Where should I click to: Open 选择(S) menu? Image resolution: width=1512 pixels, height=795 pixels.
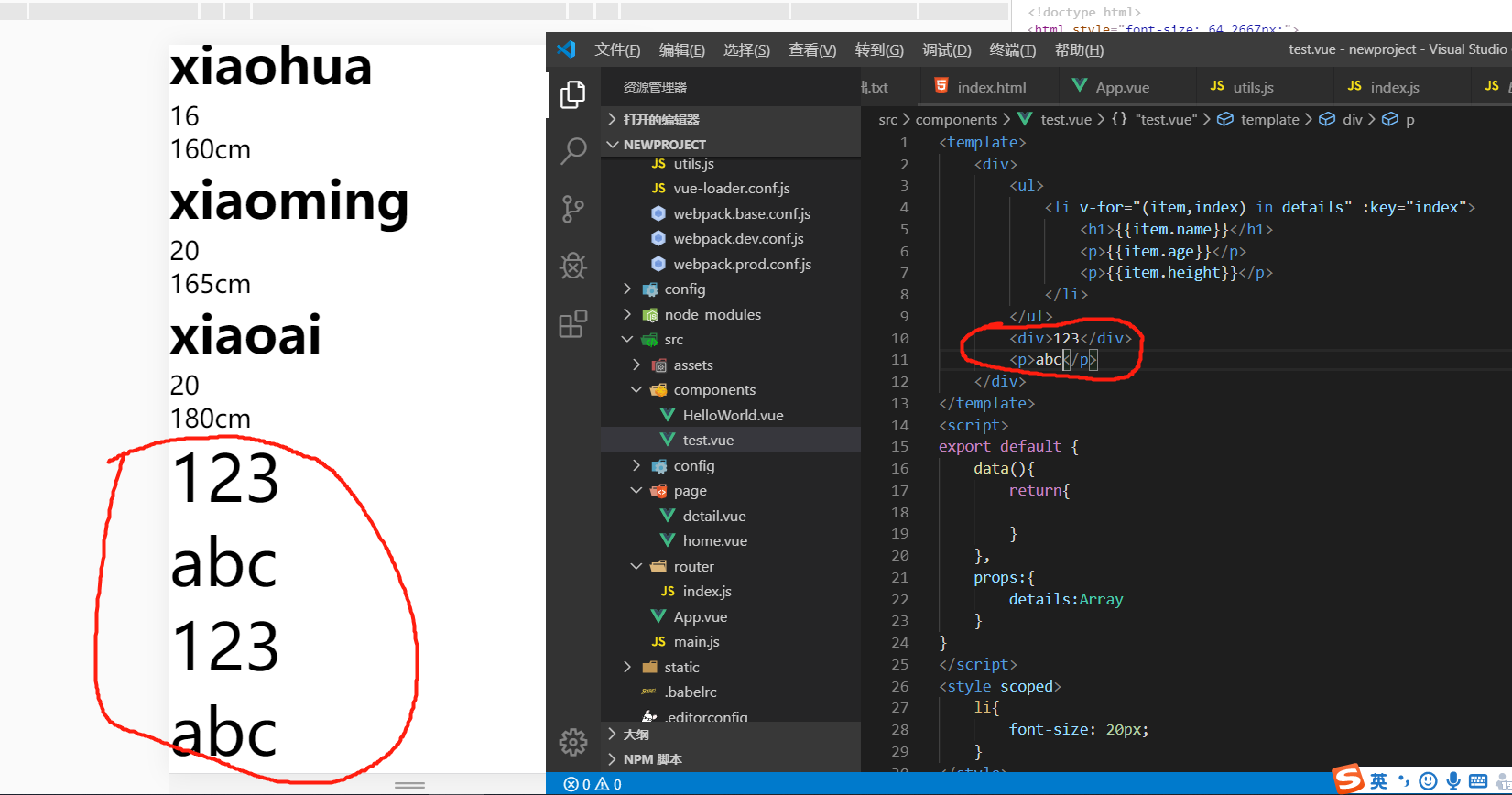(746, 49)
